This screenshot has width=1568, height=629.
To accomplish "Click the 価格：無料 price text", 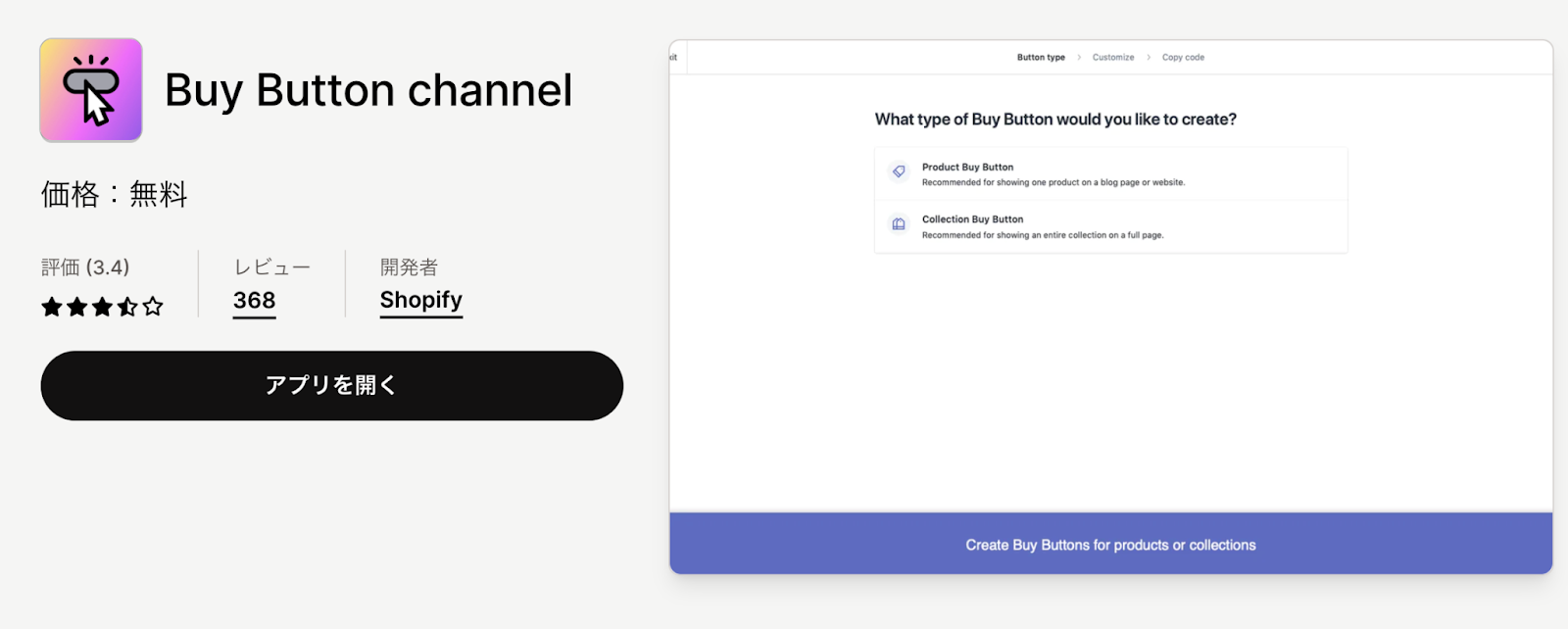I will pos(114,194).
